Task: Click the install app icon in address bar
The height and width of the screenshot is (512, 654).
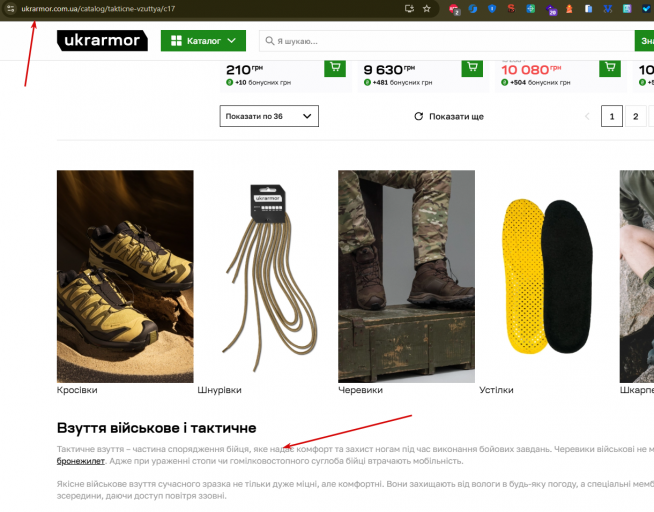Action: point(409,8)
